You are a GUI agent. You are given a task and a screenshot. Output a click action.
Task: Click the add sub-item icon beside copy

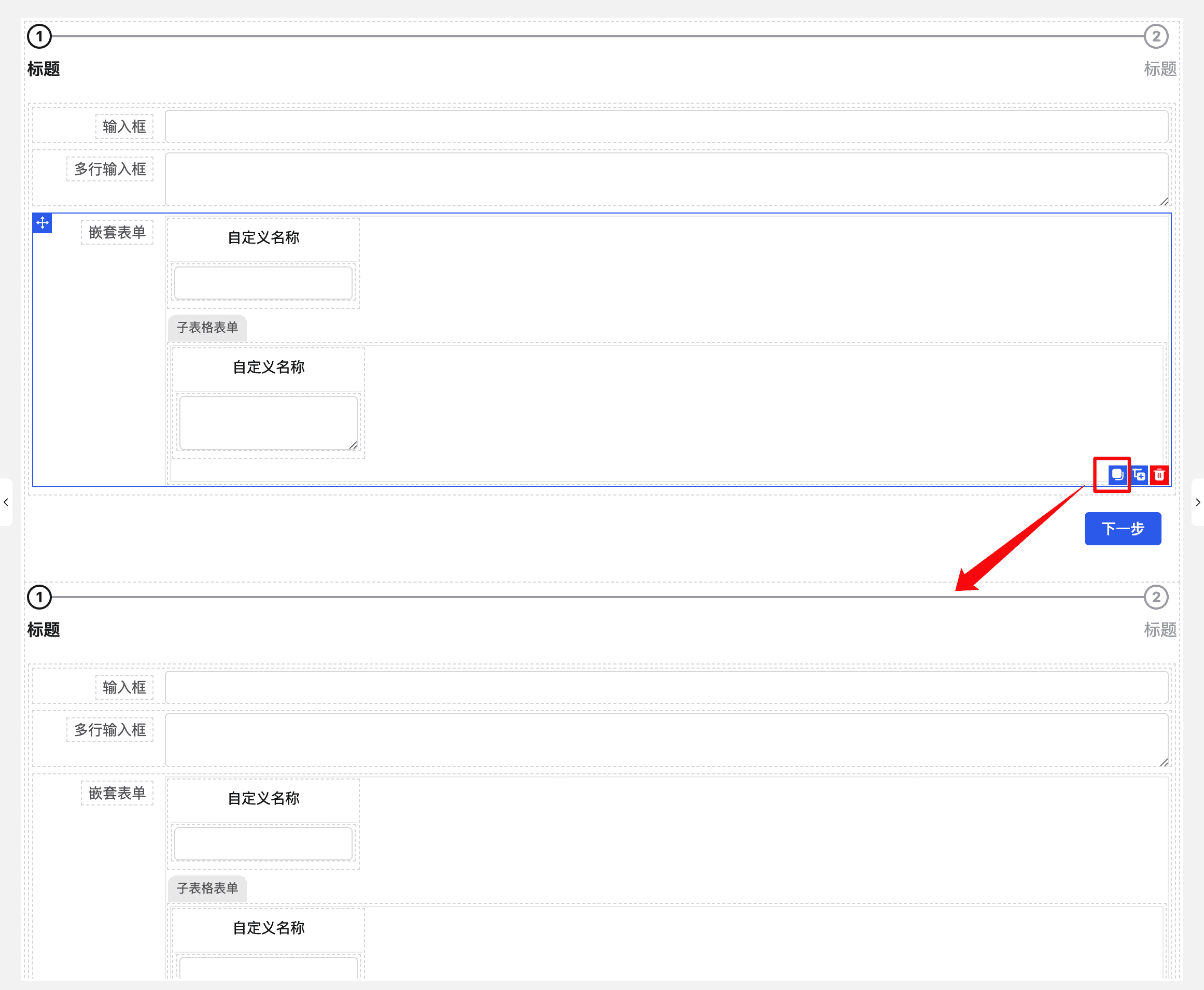click(1139, 474)
